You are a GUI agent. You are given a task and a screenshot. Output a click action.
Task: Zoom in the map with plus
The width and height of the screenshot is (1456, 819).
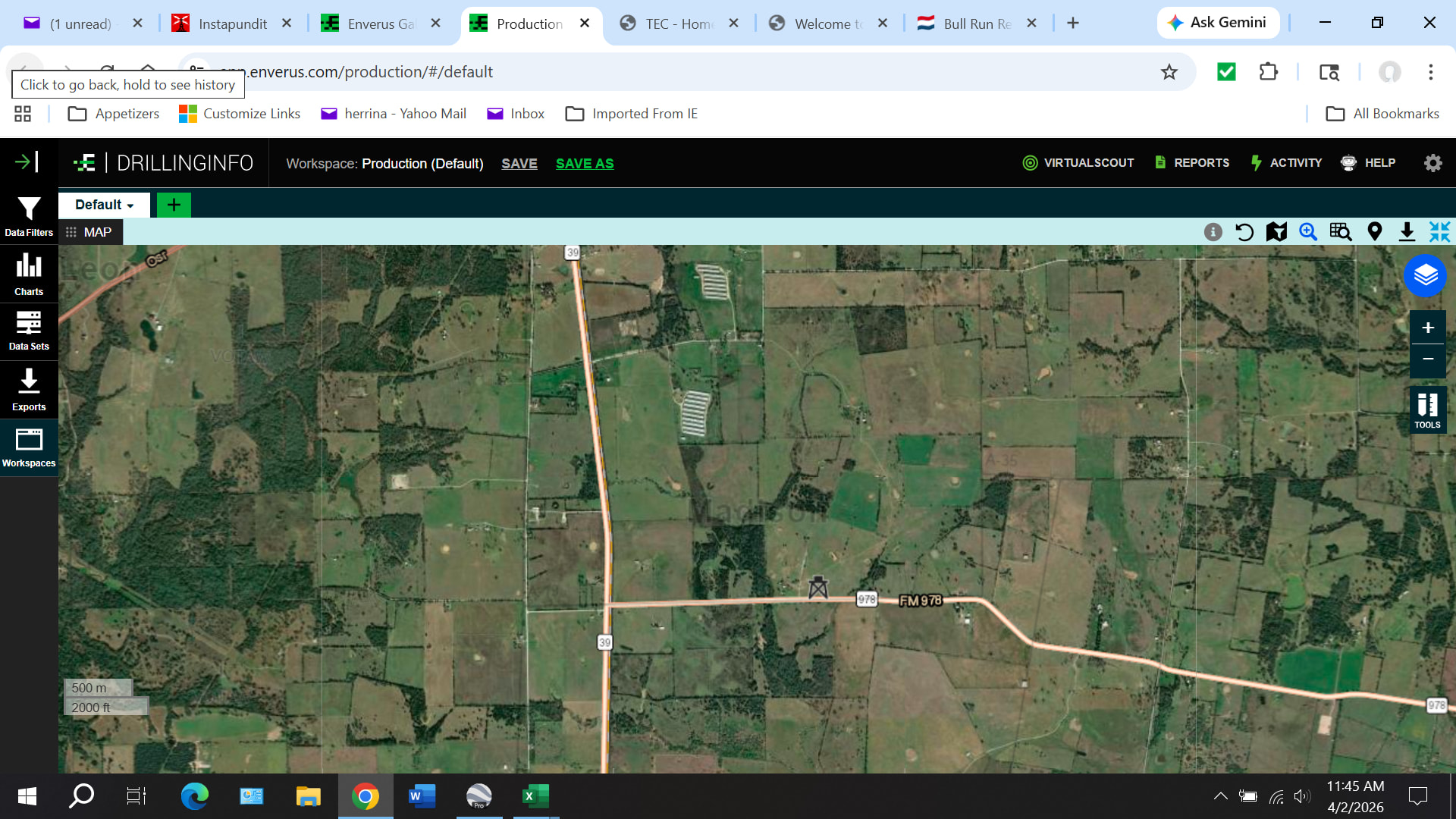1427,328
